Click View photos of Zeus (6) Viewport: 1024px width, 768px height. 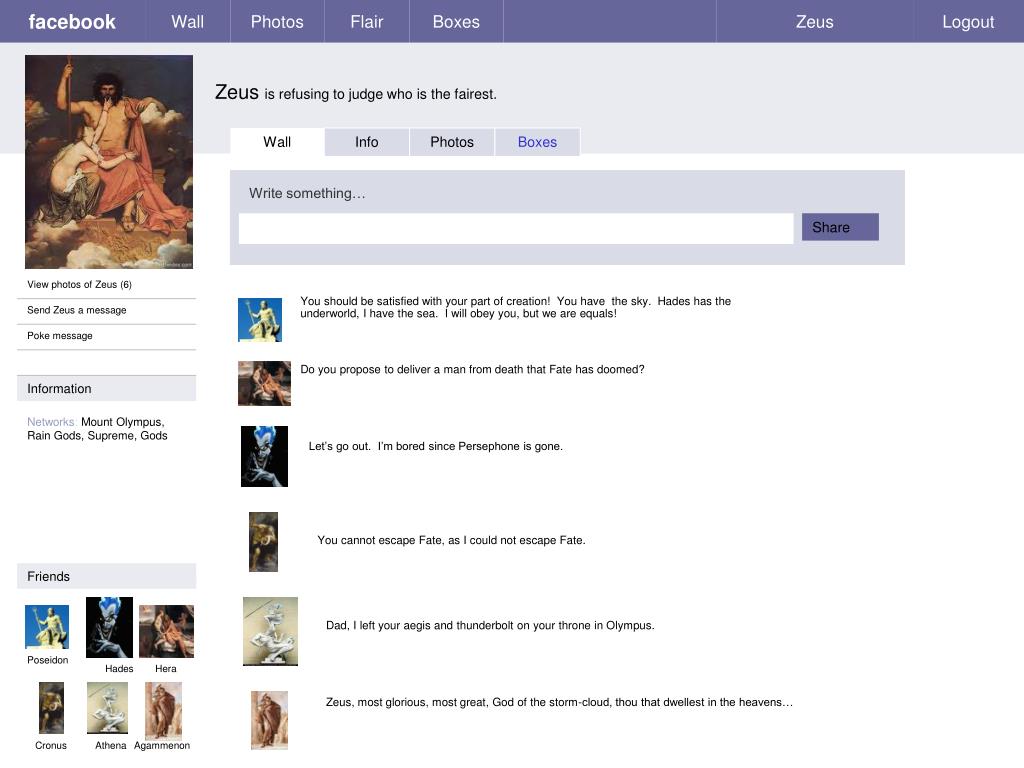click(x=80, y=285)
